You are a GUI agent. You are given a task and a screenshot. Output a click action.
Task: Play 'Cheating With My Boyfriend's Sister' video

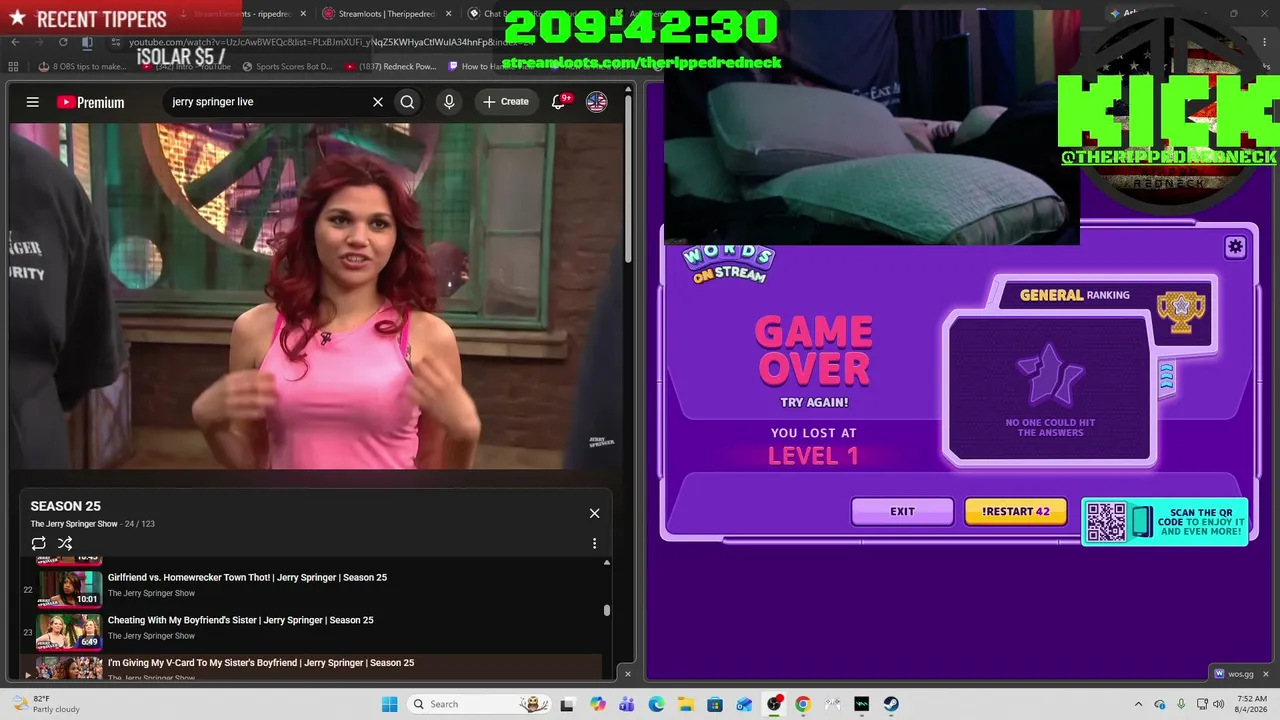point(240,620)
